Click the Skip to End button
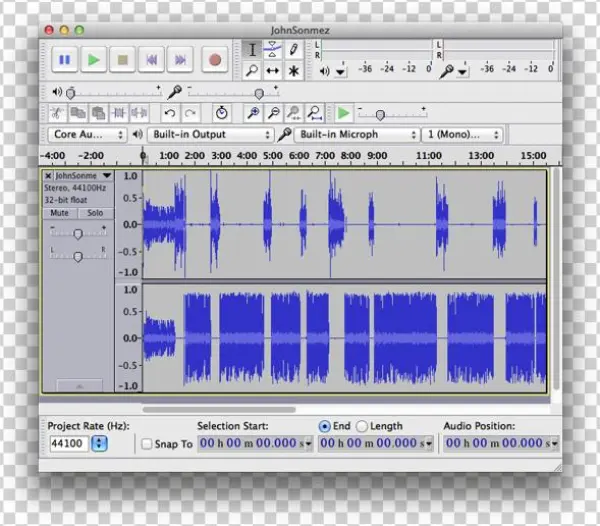The width and height of the screenshot is (600, 526). tap(181, 60)
